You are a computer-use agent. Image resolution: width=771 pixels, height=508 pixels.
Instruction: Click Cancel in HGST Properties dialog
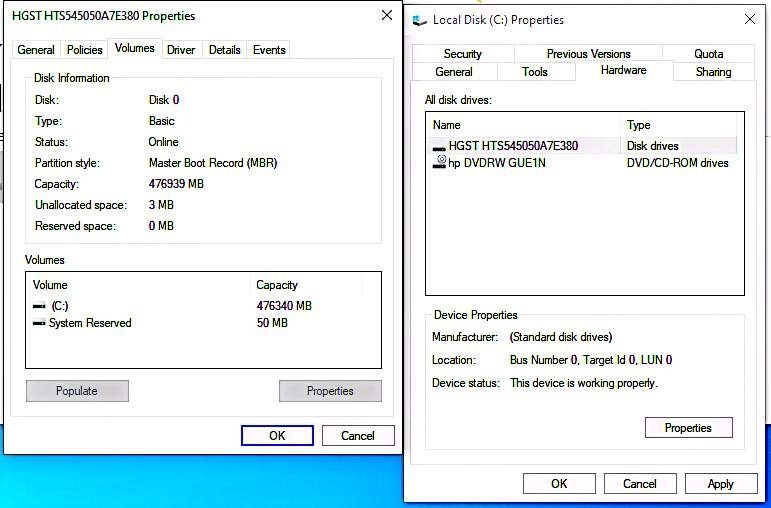[358, 436]
